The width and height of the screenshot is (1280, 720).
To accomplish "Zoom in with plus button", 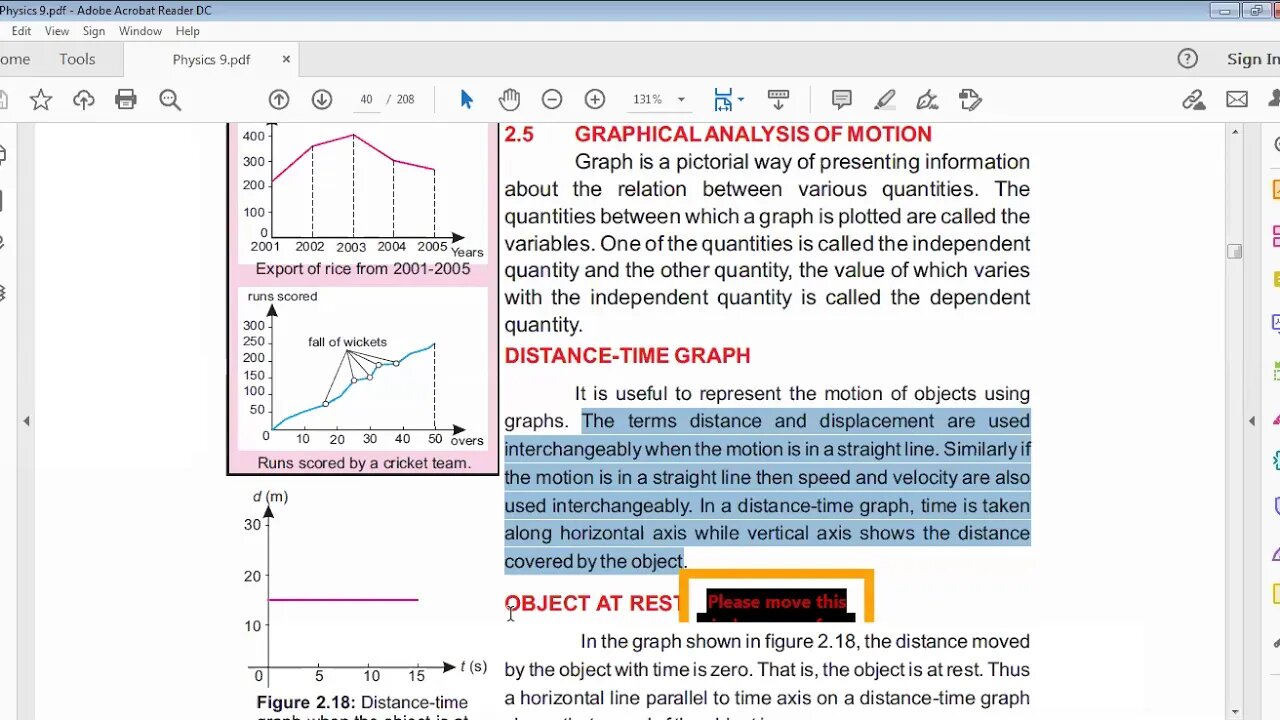I will tap(595, 99).
